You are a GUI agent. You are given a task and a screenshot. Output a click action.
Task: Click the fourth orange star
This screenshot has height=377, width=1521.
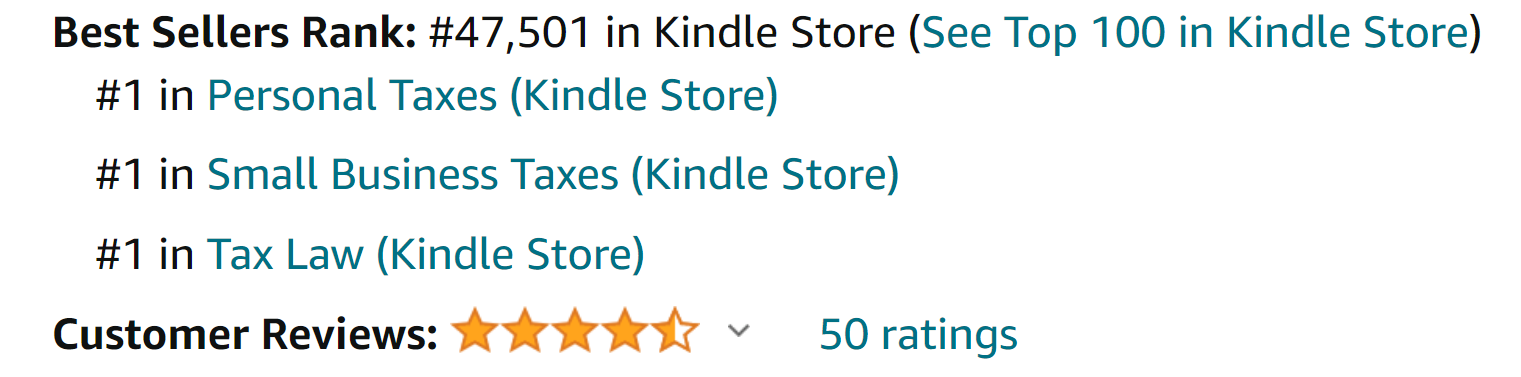(x=624, y=331)
